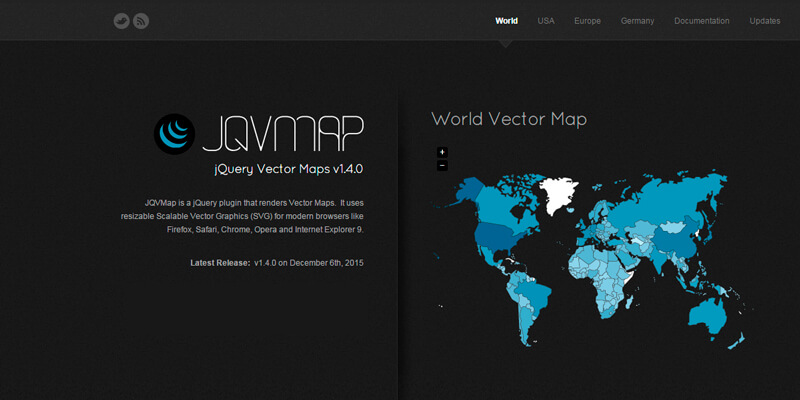Viewport: 800px width, 400px height.
Task: Open the Twitter icon link
Action: [121, 21]
